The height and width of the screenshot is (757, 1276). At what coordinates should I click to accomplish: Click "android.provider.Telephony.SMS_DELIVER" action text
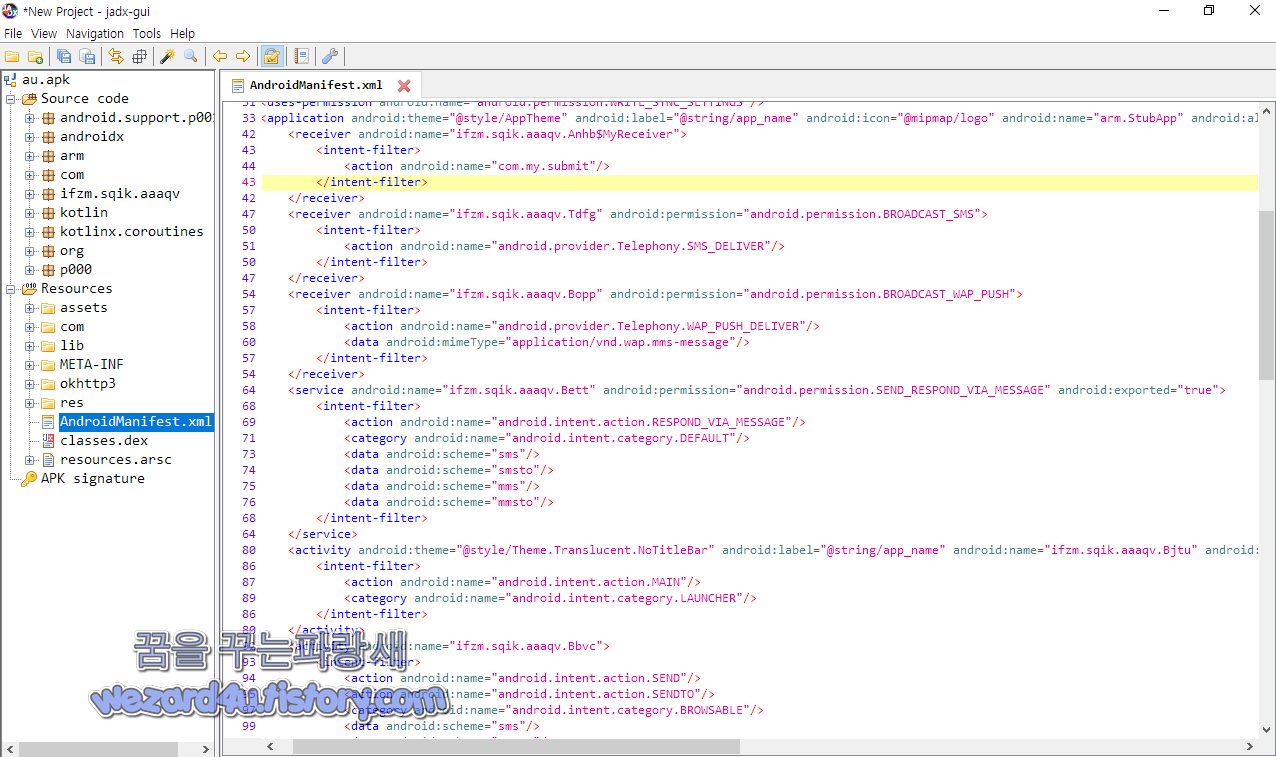635,246
